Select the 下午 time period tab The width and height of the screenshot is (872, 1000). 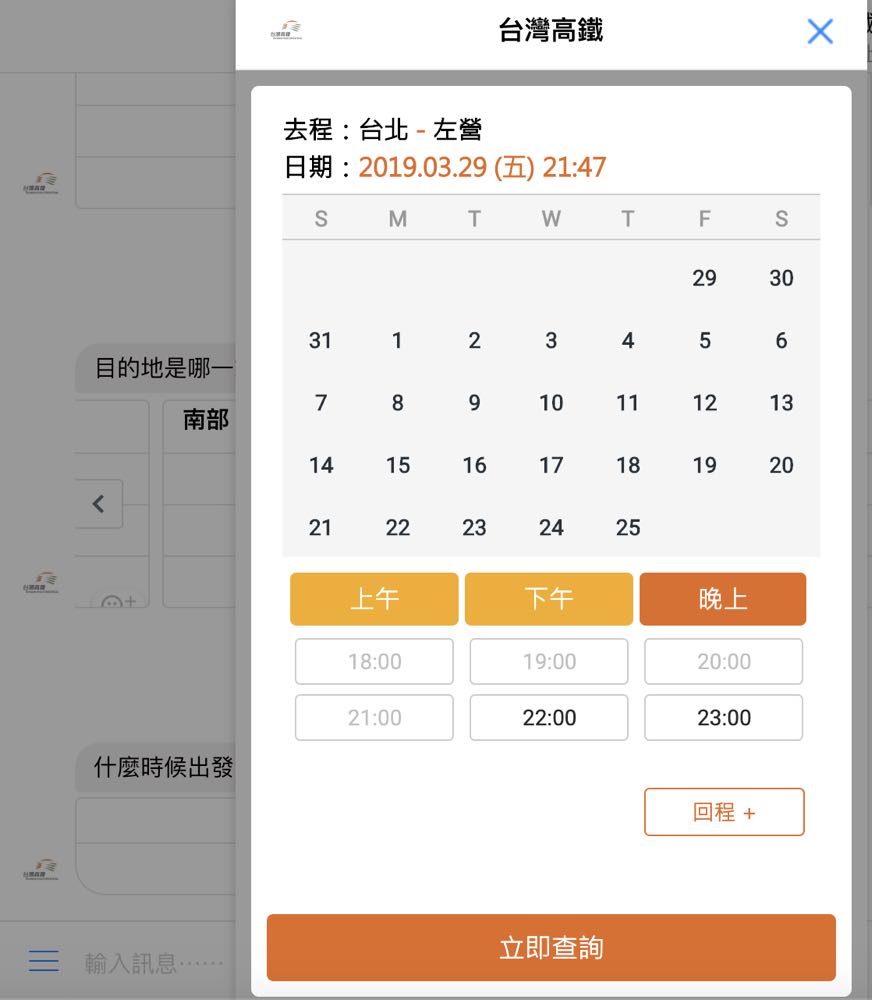(549, 599)
